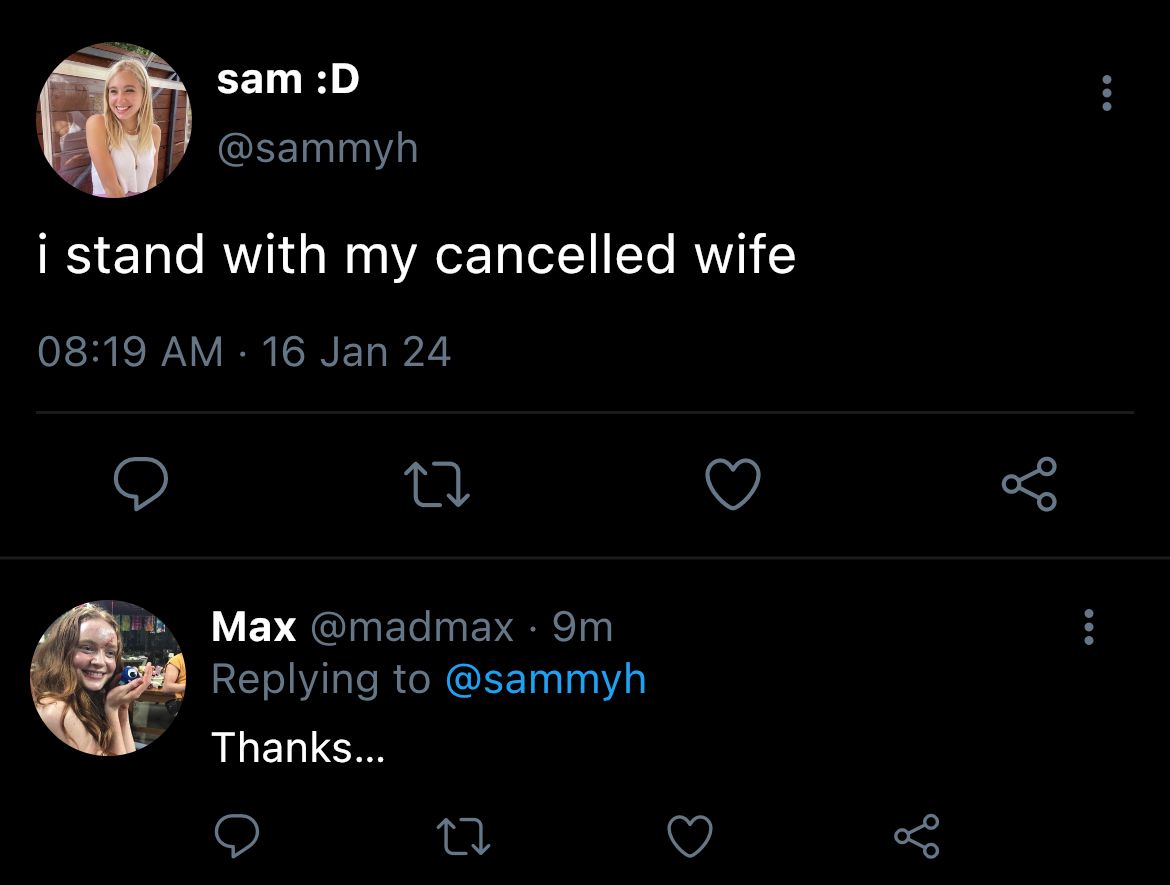Retweet Max's reply
The image size is (1170, 885).
click(x=463, y=836)
